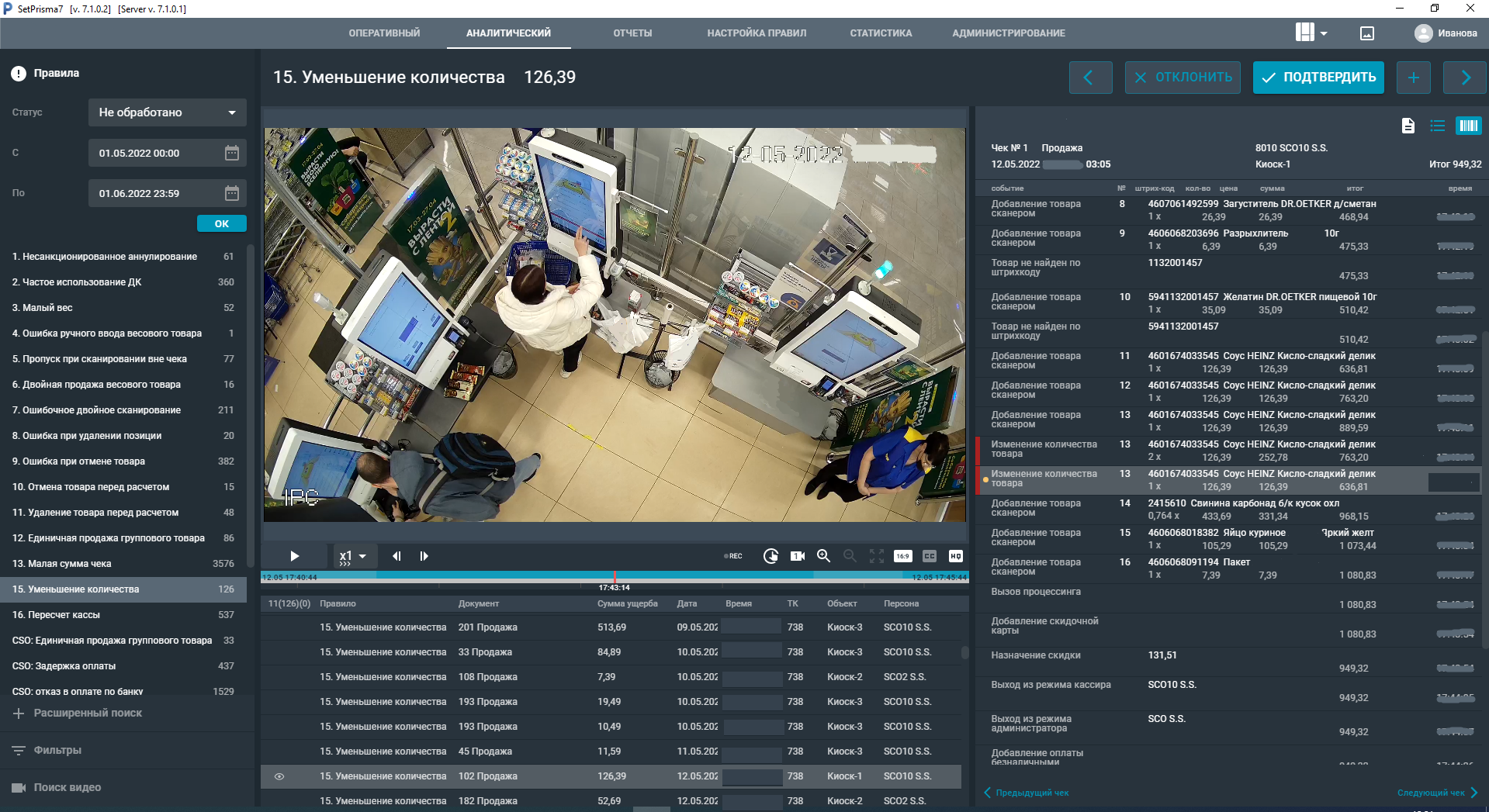This screenshot has width=1489, height=812.
Task: Select event row 108 Продажа 7,39
Action: pos(611,677)
